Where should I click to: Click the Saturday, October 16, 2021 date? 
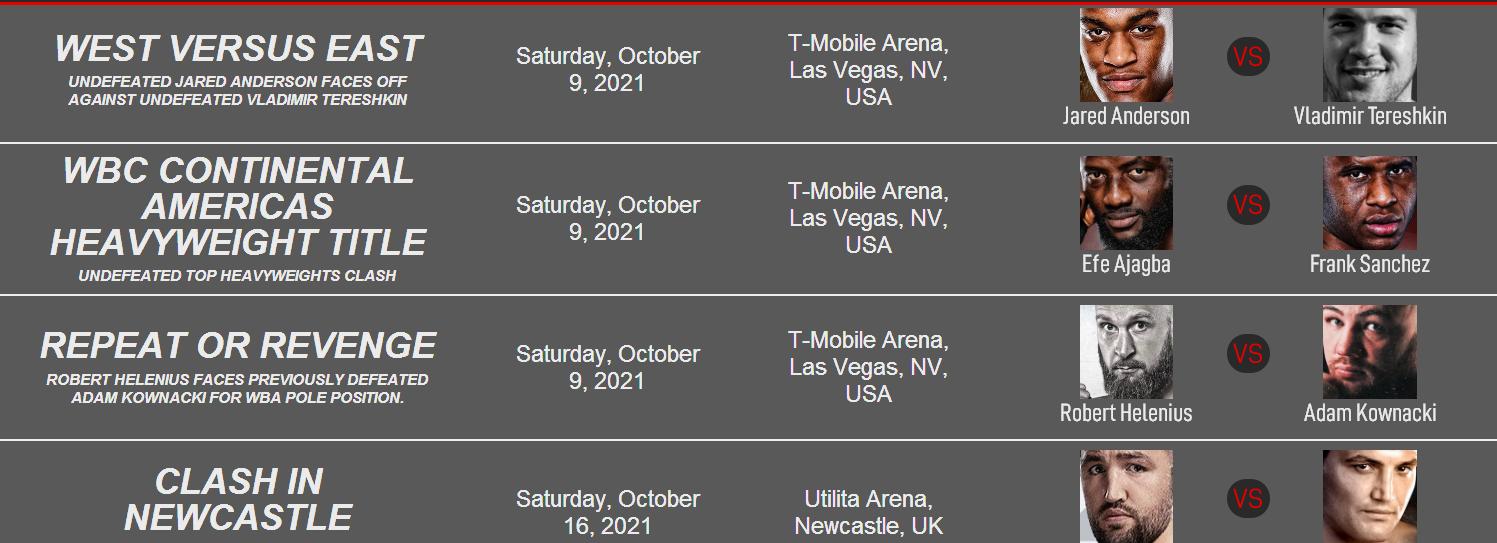(x=608, y=512)
